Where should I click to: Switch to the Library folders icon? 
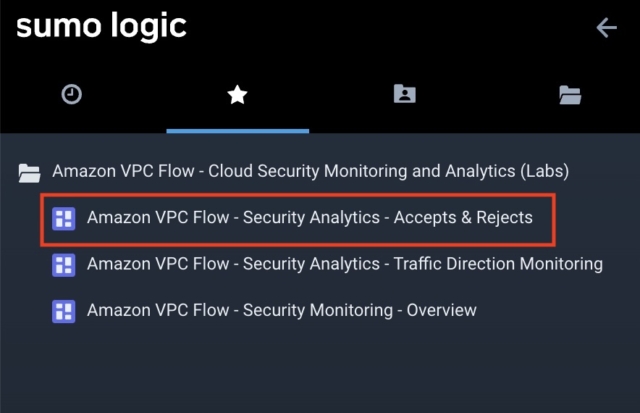[x=570, y=95]
